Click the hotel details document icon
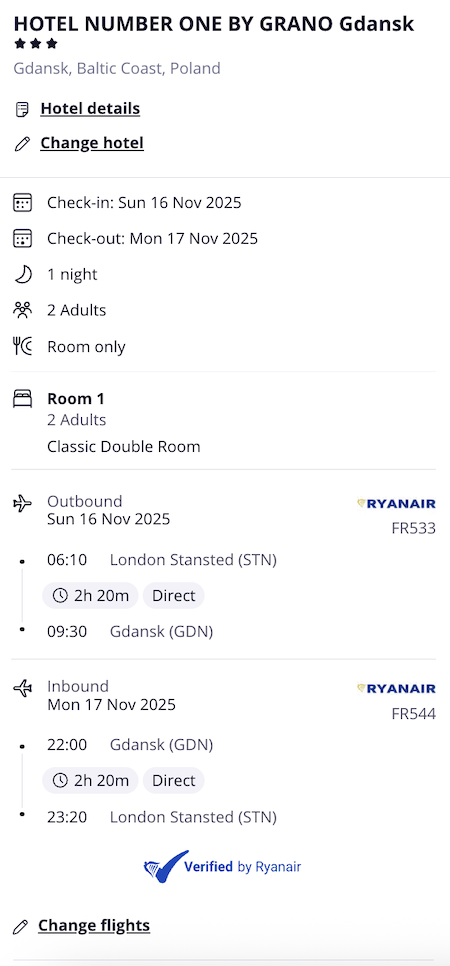This screenshot has width=450, height=966. (x=22, y=110)
